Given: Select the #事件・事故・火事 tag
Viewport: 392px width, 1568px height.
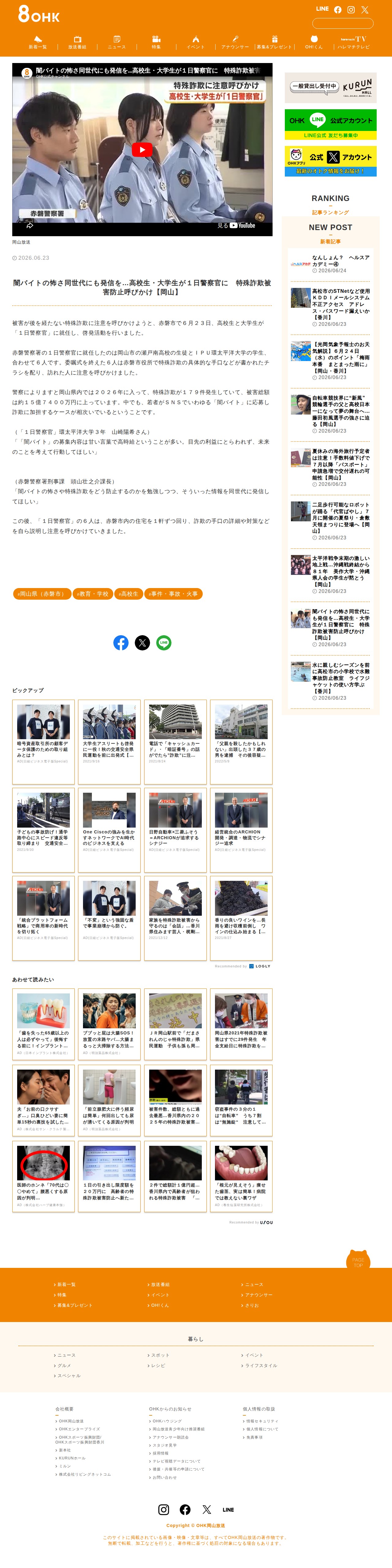Looking at the screenshot, I should [x=173, y=594].
